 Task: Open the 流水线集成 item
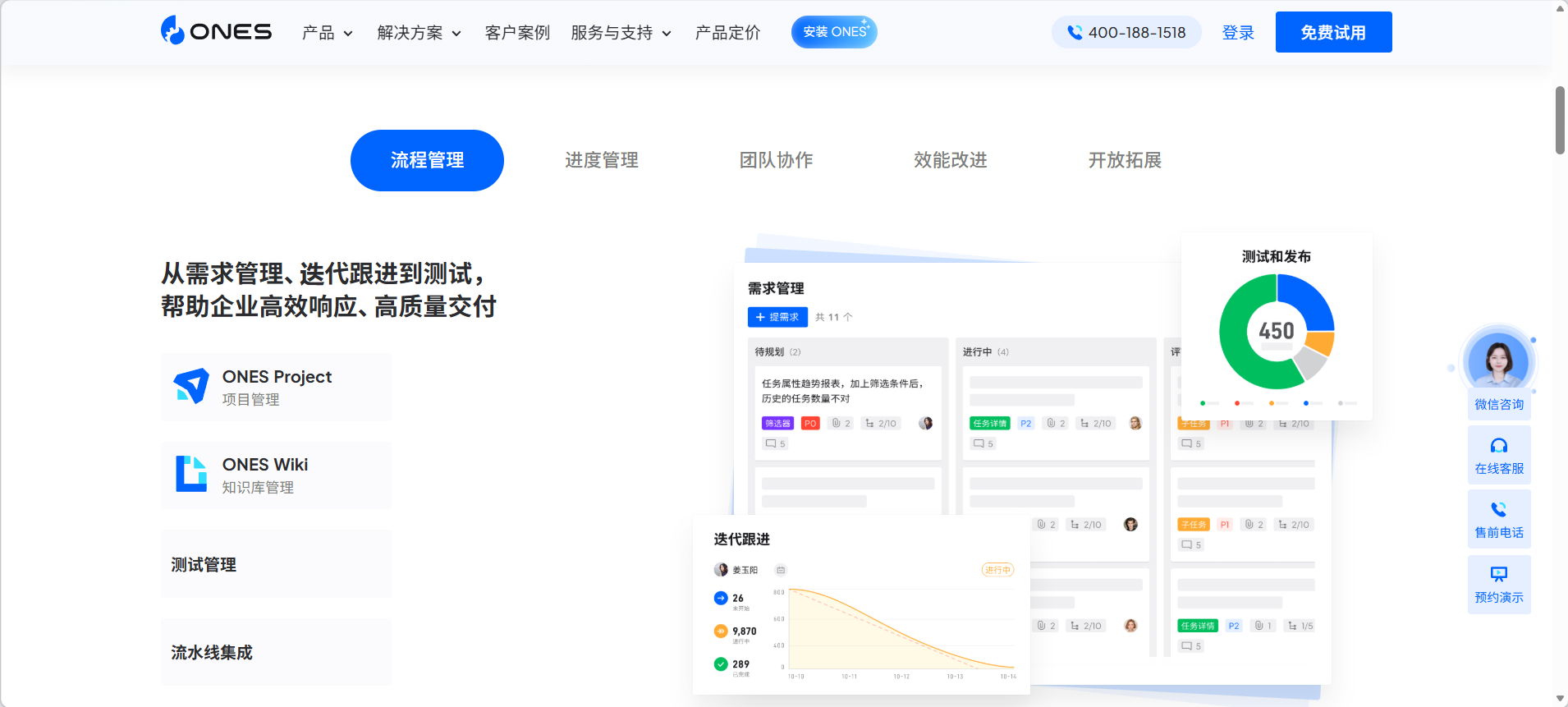pyautogui.click(x=276, y=652)
